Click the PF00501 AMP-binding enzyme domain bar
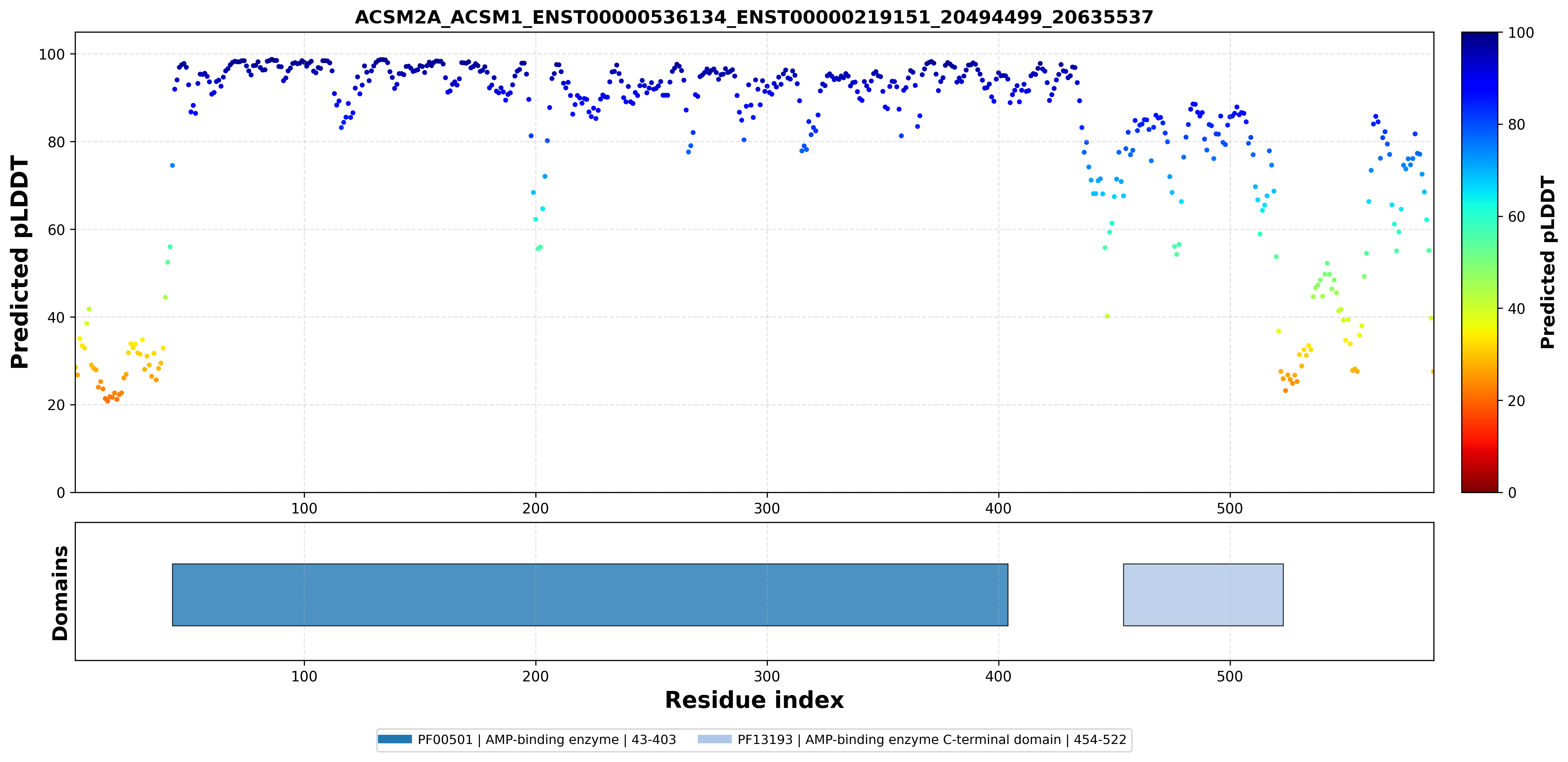 590,594
